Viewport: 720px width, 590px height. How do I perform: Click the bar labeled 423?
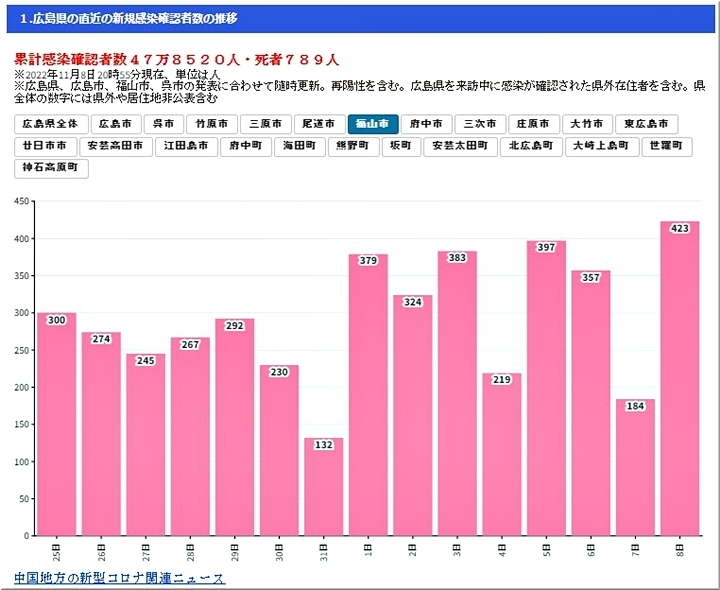(x=679, y=380)
